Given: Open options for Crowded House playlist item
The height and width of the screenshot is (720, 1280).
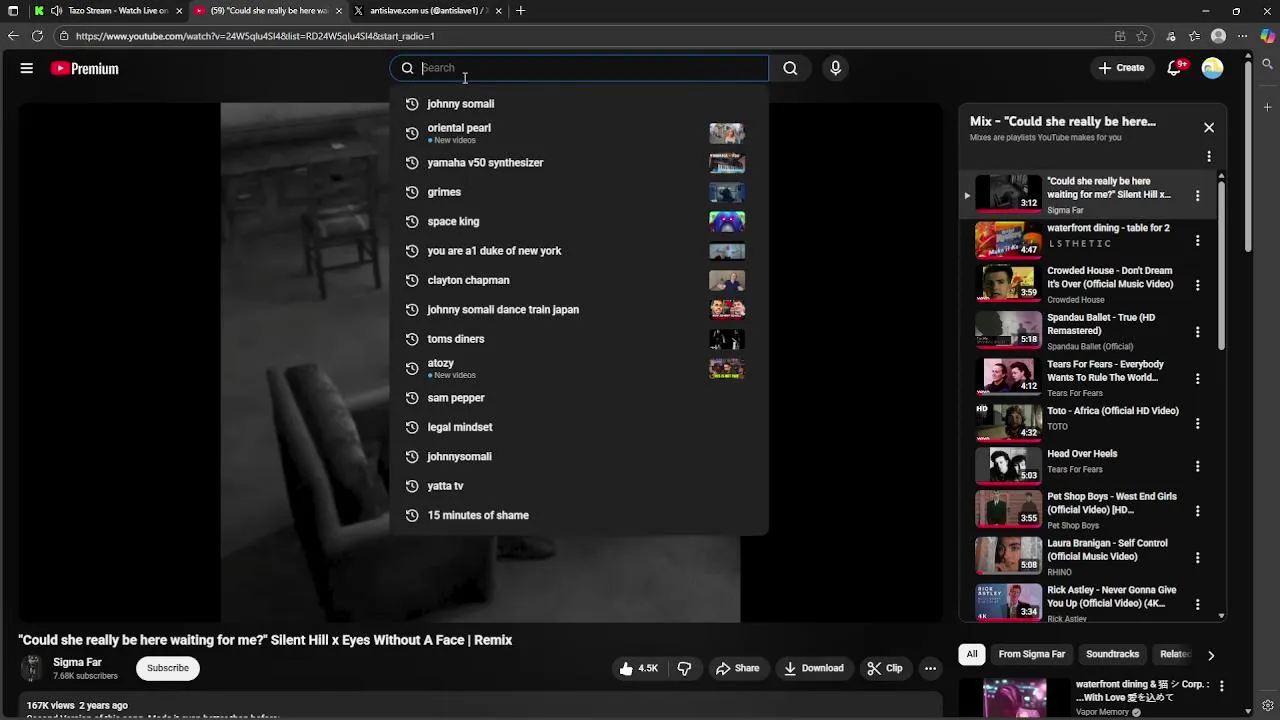Looking at the screenshot, I should pos(1197,285).
